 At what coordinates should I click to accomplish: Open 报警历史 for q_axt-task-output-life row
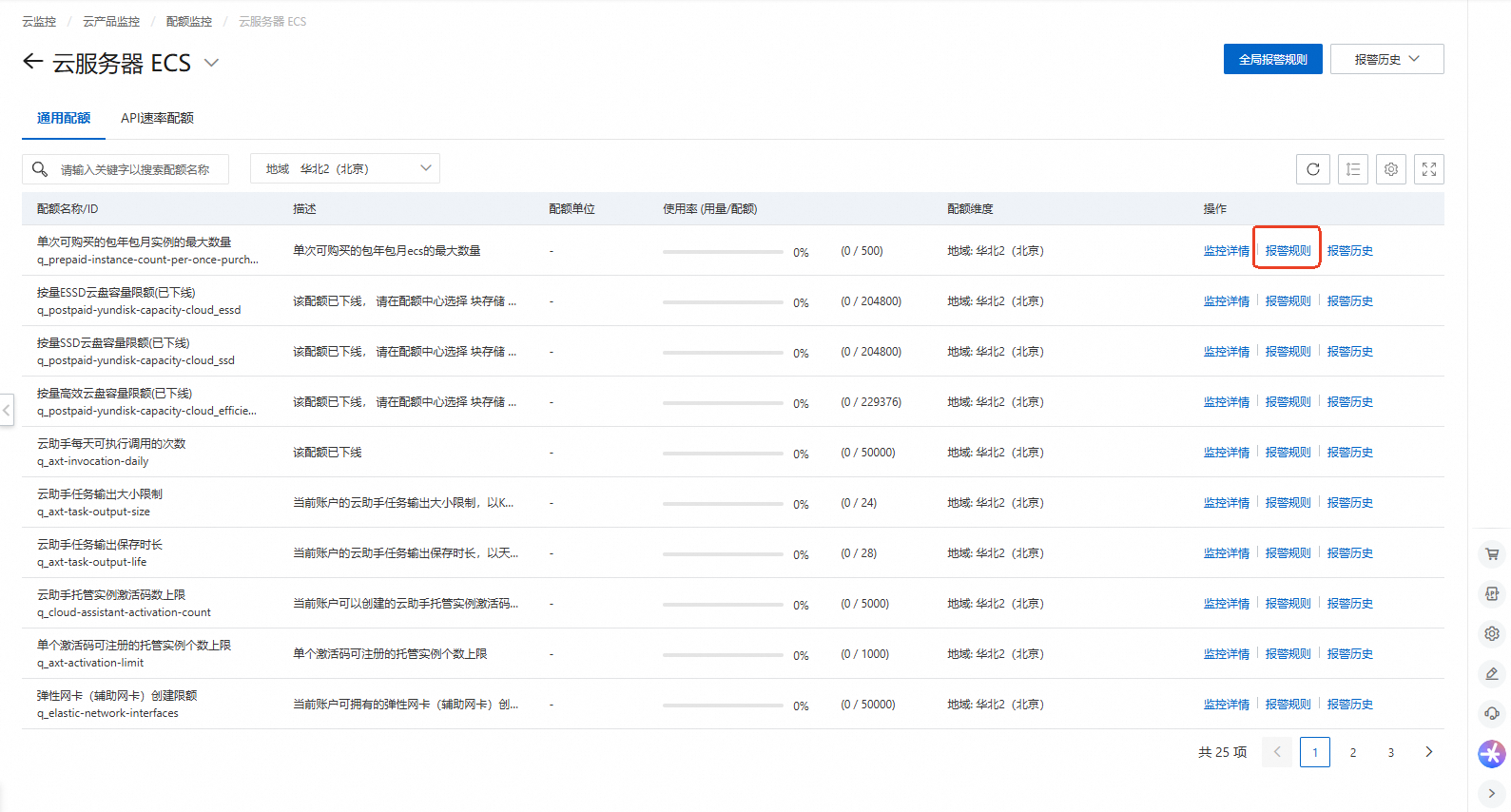(x=1350, y=553)
